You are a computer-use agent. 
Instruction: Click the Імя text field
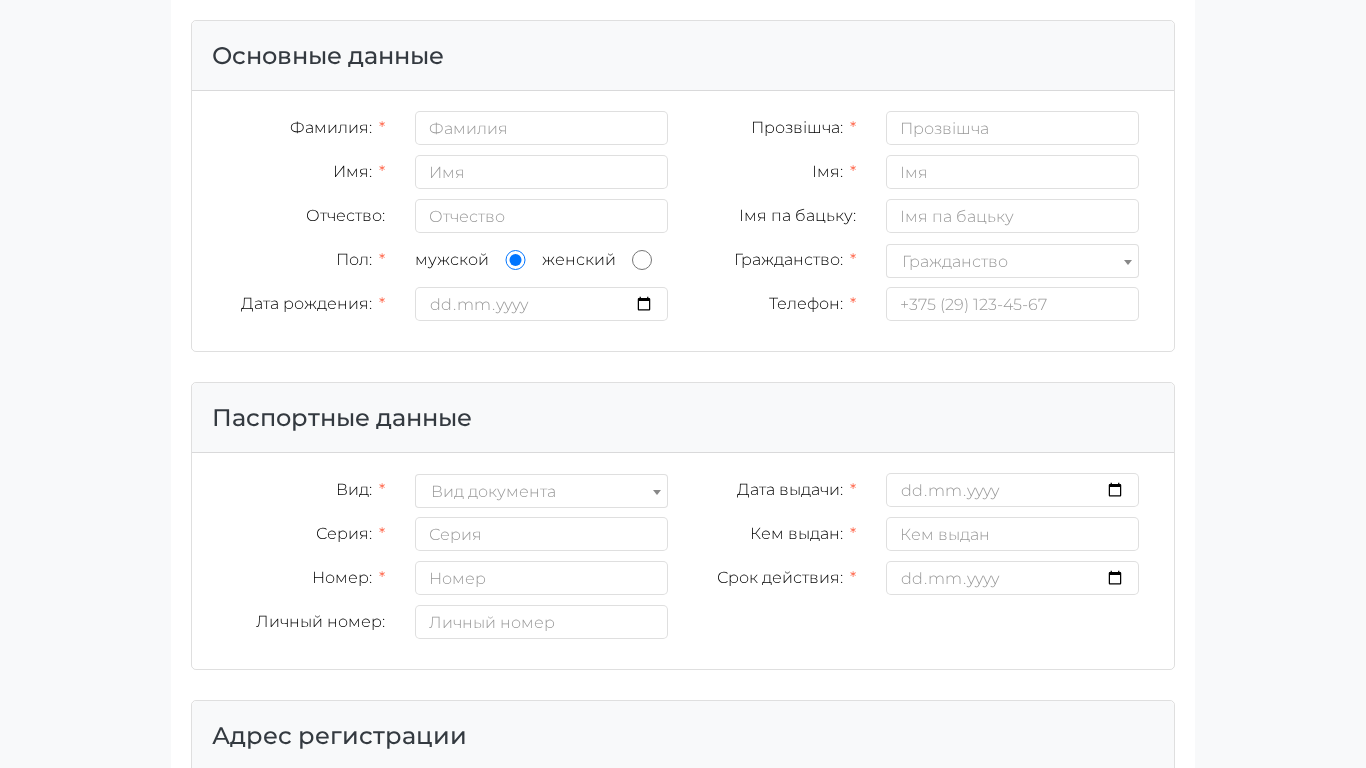point(1012,172)
